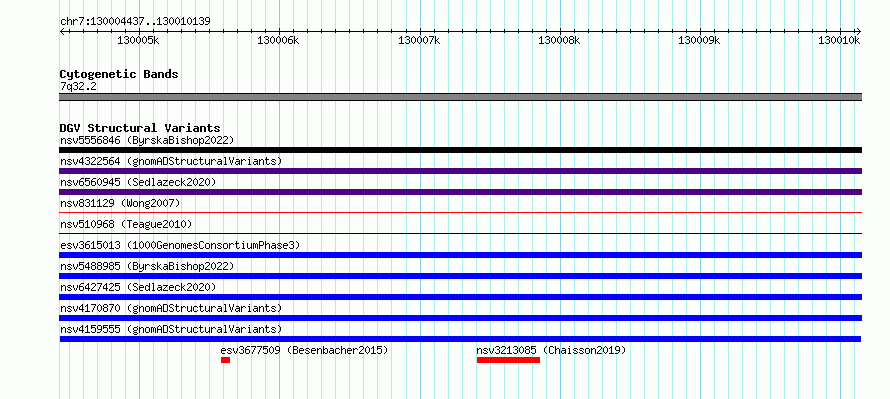Click the 130005k ruler position

(x=138, y=40)
